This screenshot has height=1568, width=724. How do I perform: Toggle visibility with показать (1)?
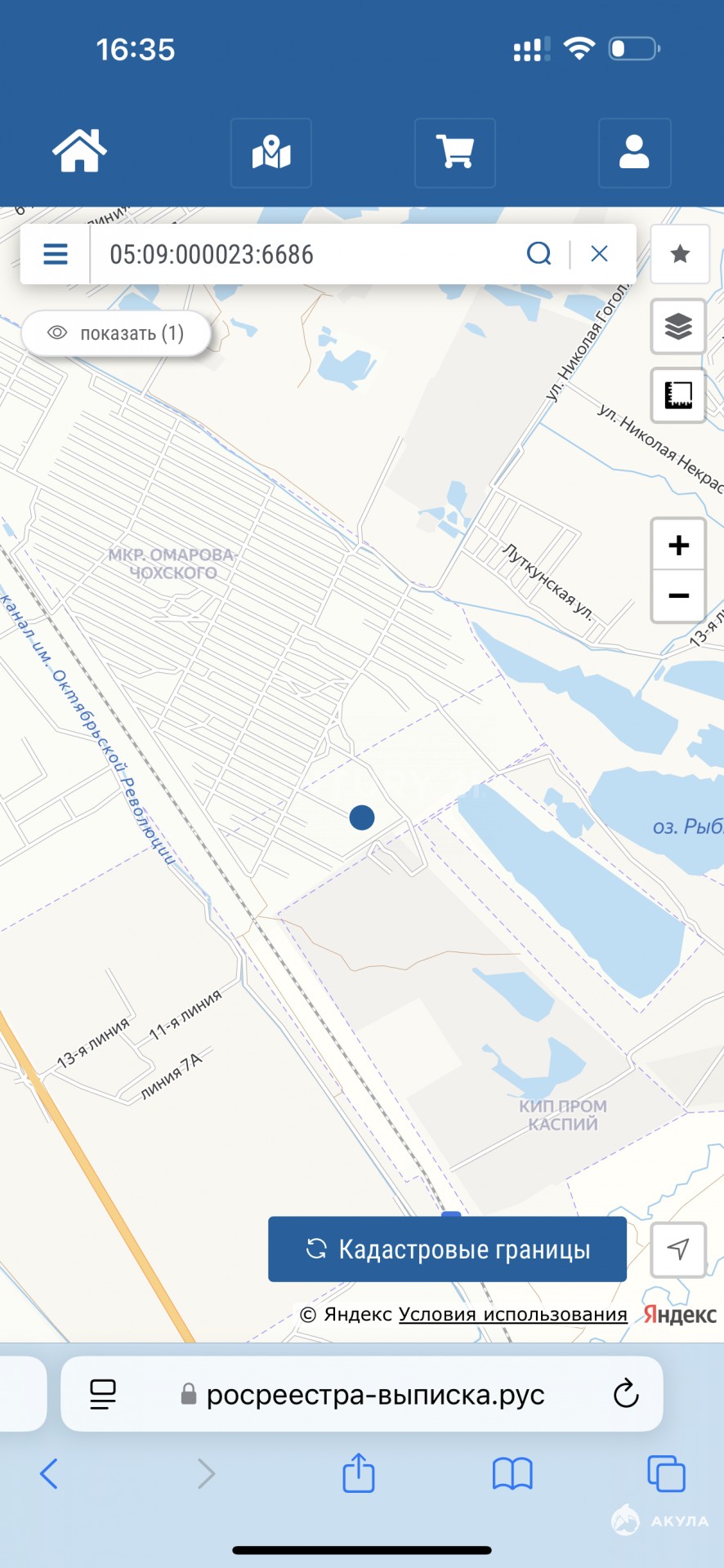tap(116, 333)
